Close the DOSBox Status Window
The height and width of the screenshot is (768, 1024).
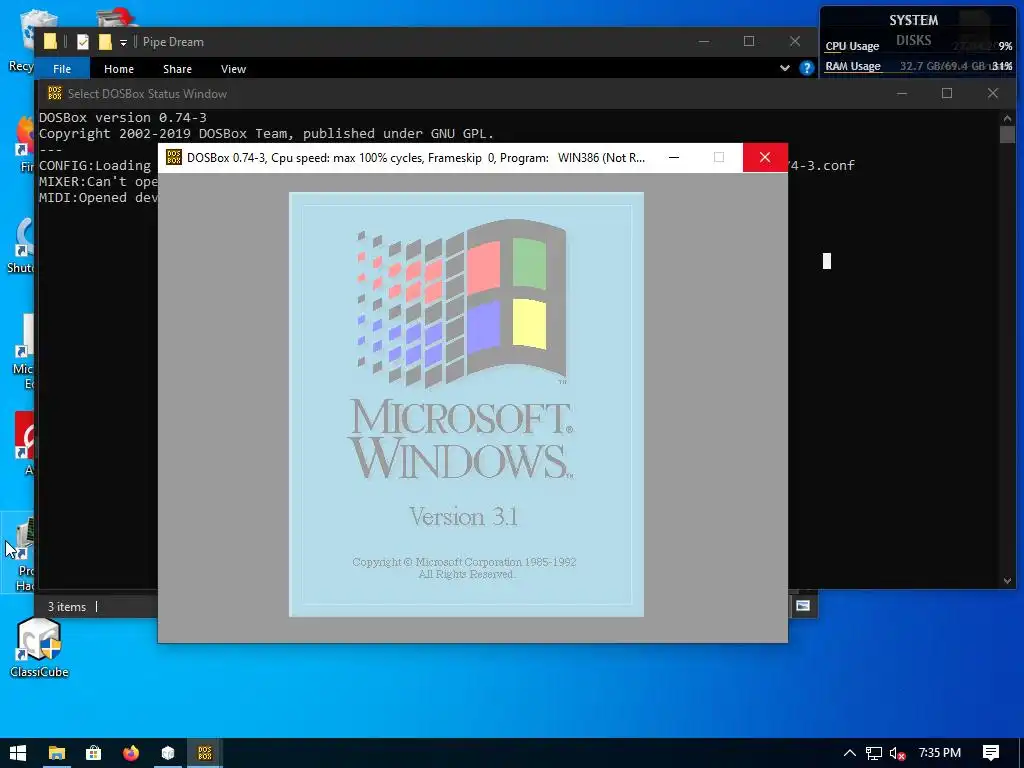[993, 93]
